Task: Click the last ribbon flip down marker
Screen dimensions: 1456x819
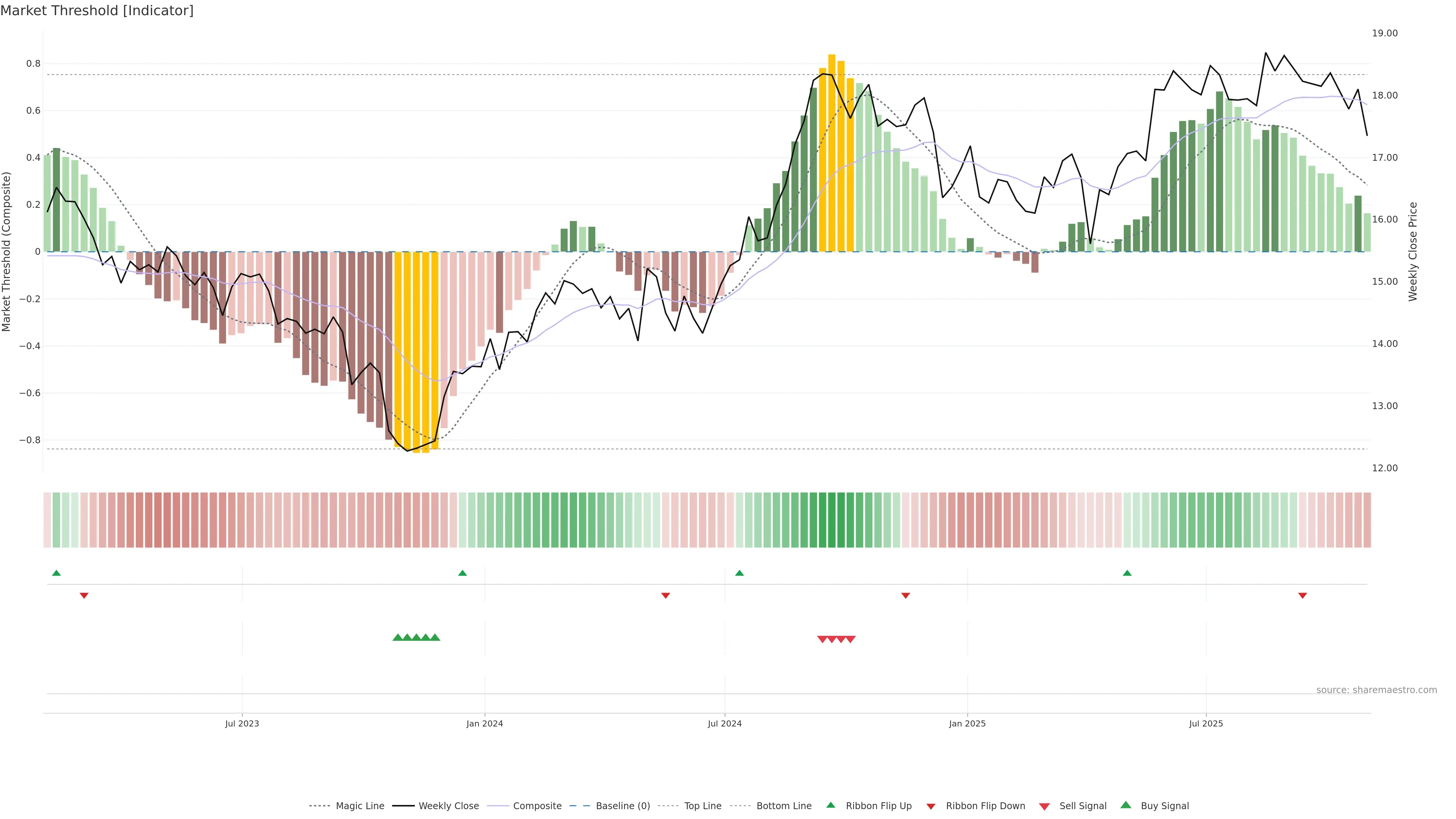Action: pos(1302,595)
